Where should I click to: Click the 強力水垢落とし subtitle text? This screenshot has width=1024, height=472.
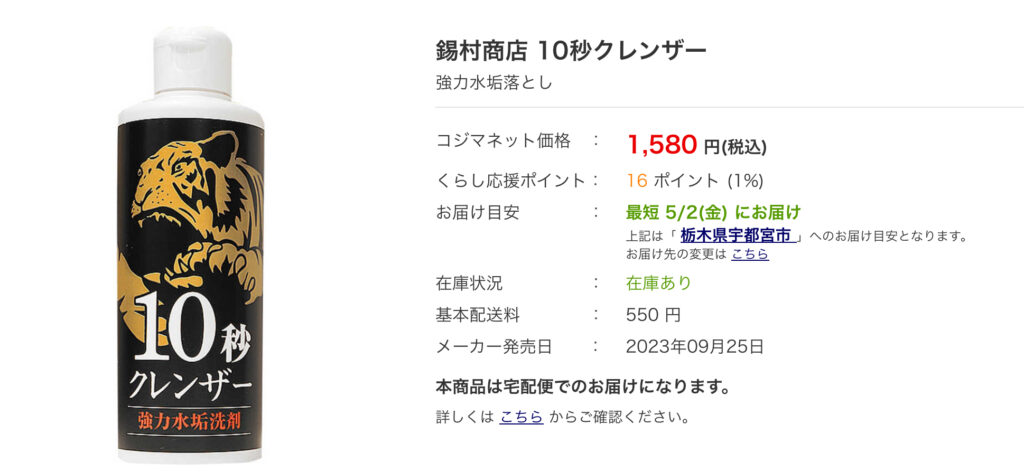pos(494,84)
